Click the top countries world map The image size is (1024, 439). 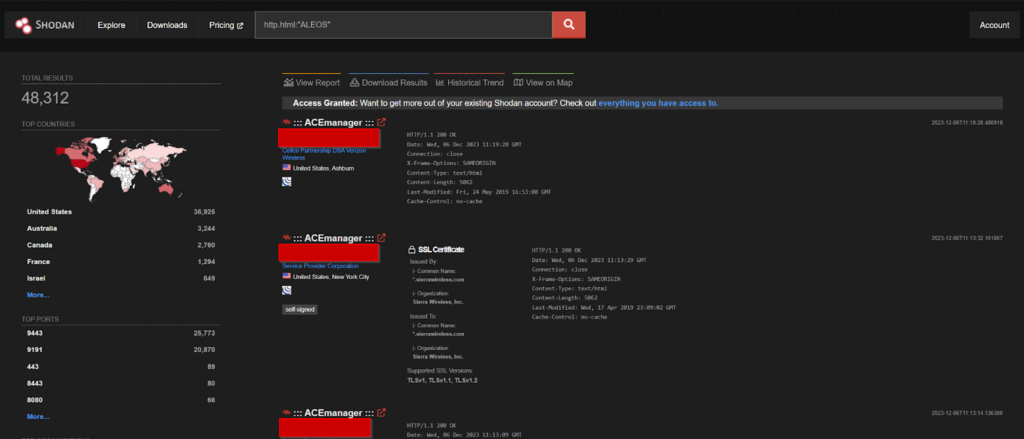point(121,169)
